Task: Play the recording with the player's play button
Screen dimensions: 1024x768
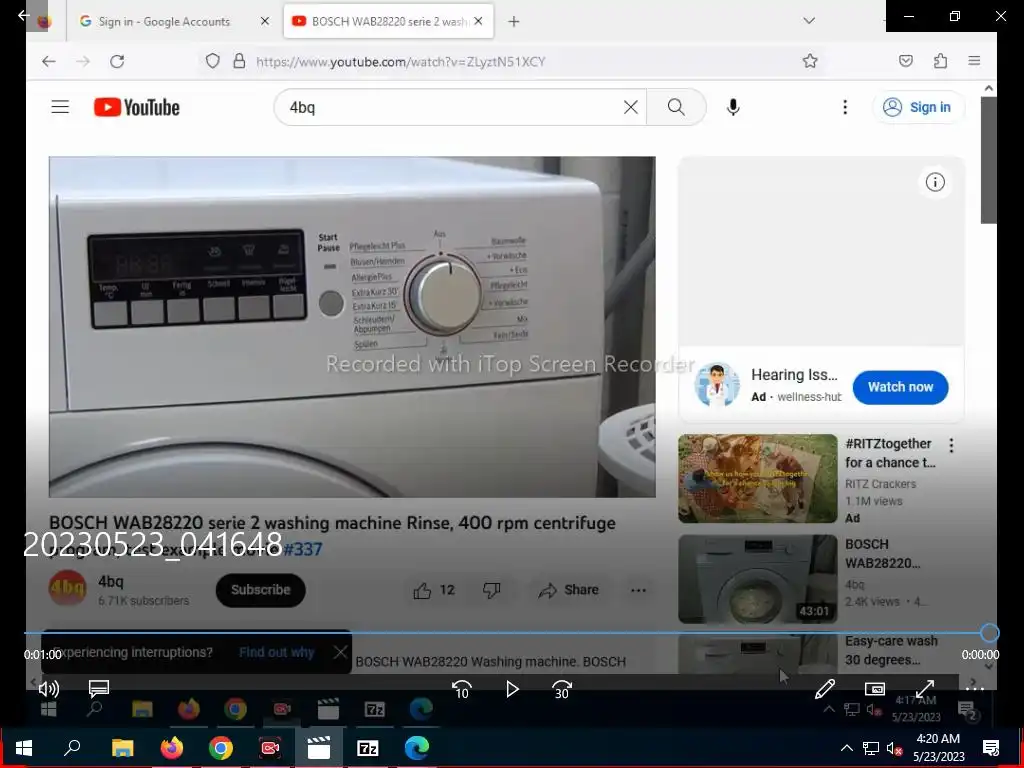Action: coord(512,689)
